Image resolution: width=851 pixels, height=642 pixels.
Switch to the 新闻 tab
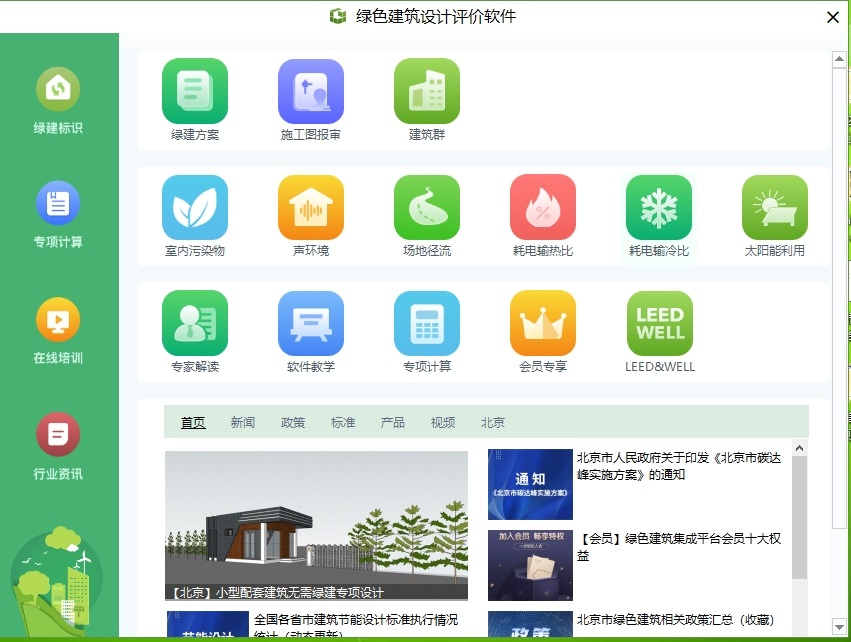[243, 422]
